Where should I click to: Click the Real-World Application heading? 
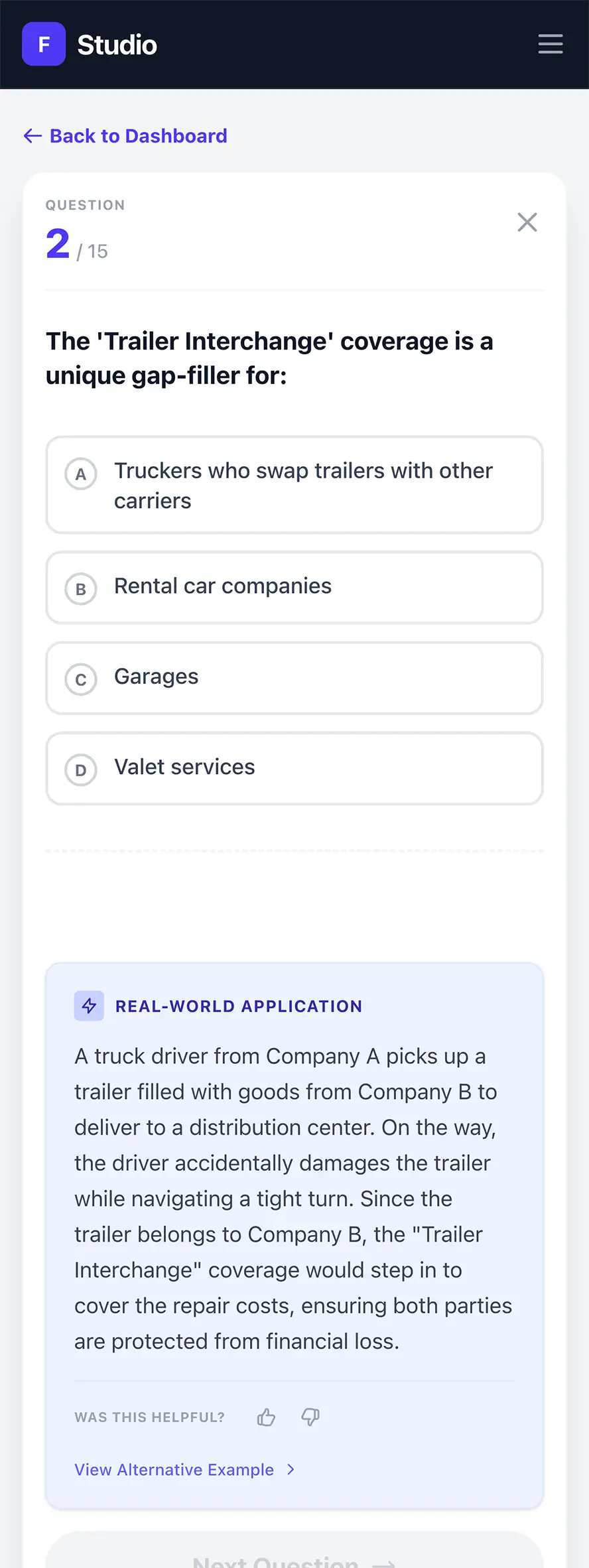pos(239,1006)
